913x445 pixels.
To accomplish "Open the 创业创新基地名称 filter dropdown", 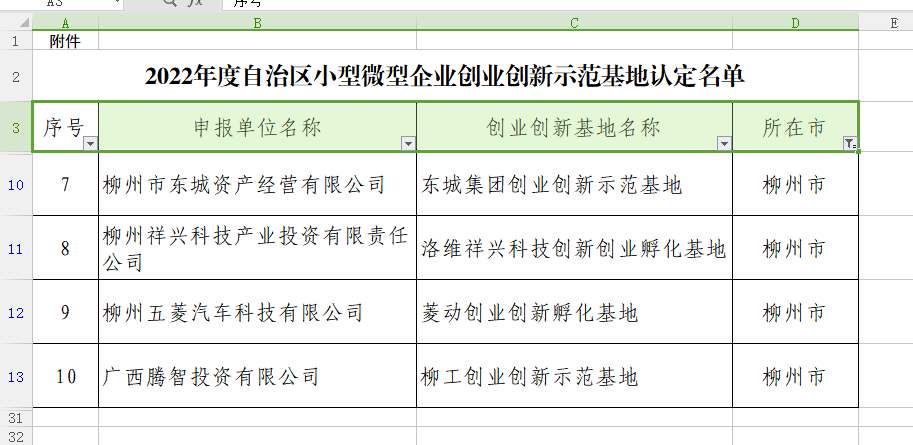I will pyautogui.click(x=724, y=144).
